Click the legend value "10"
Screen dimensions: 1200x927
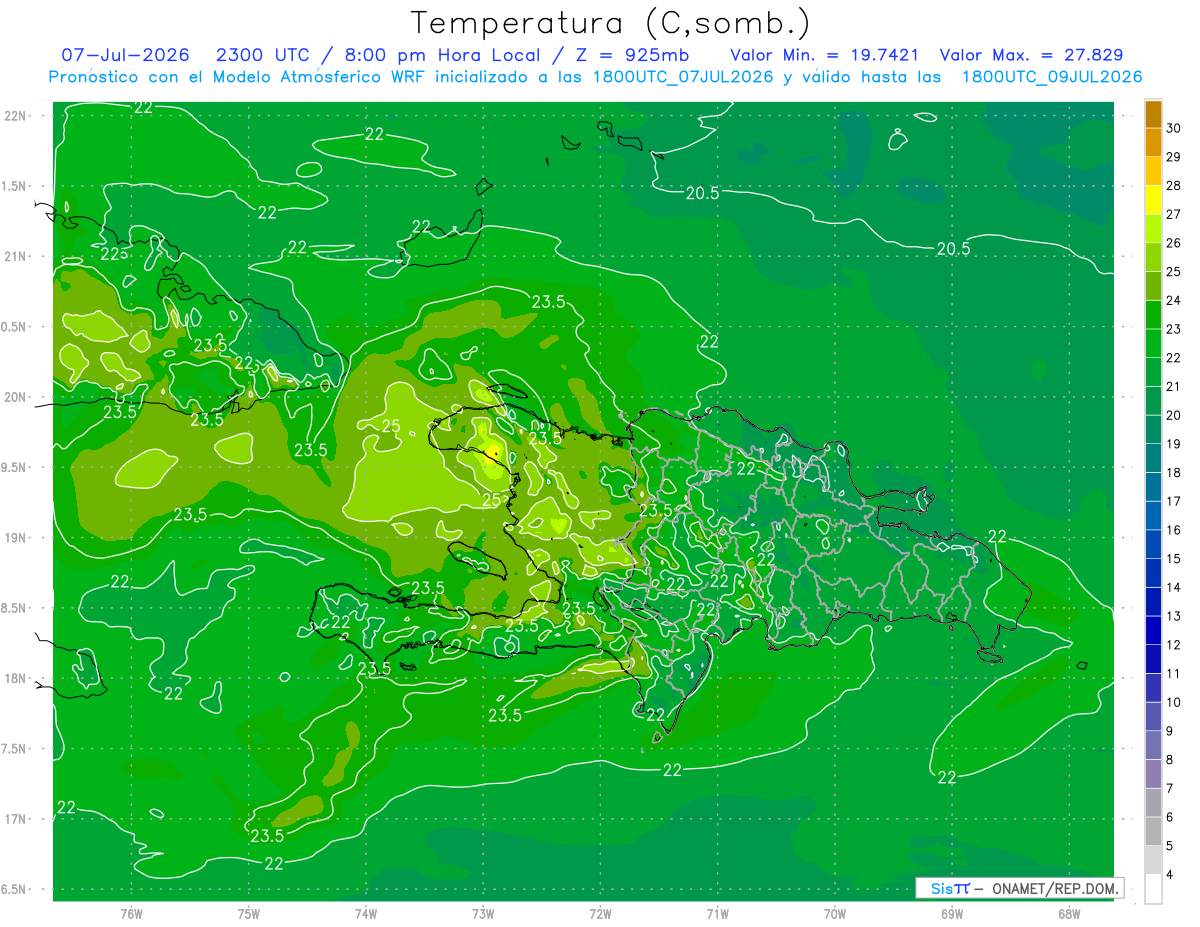point(1174,702)
